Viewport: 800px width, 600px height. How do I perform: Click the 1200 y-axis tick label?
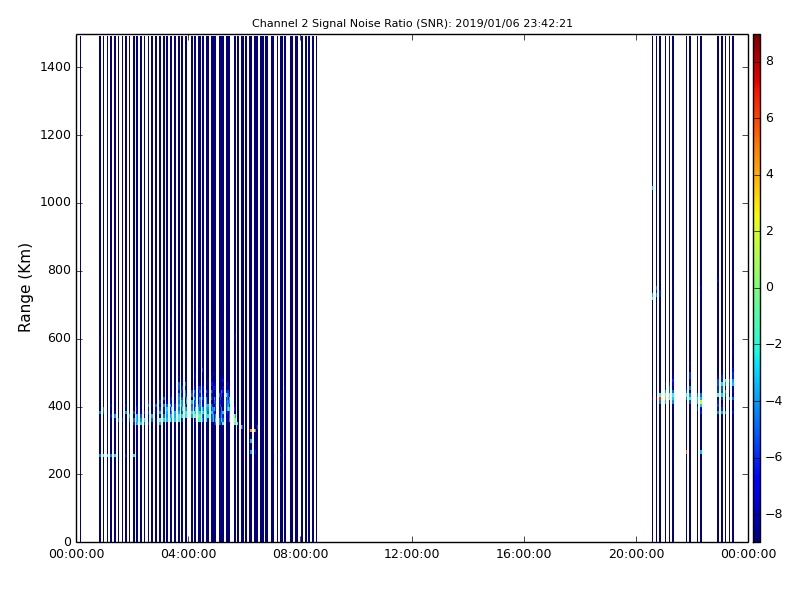[x=56, y=135]
